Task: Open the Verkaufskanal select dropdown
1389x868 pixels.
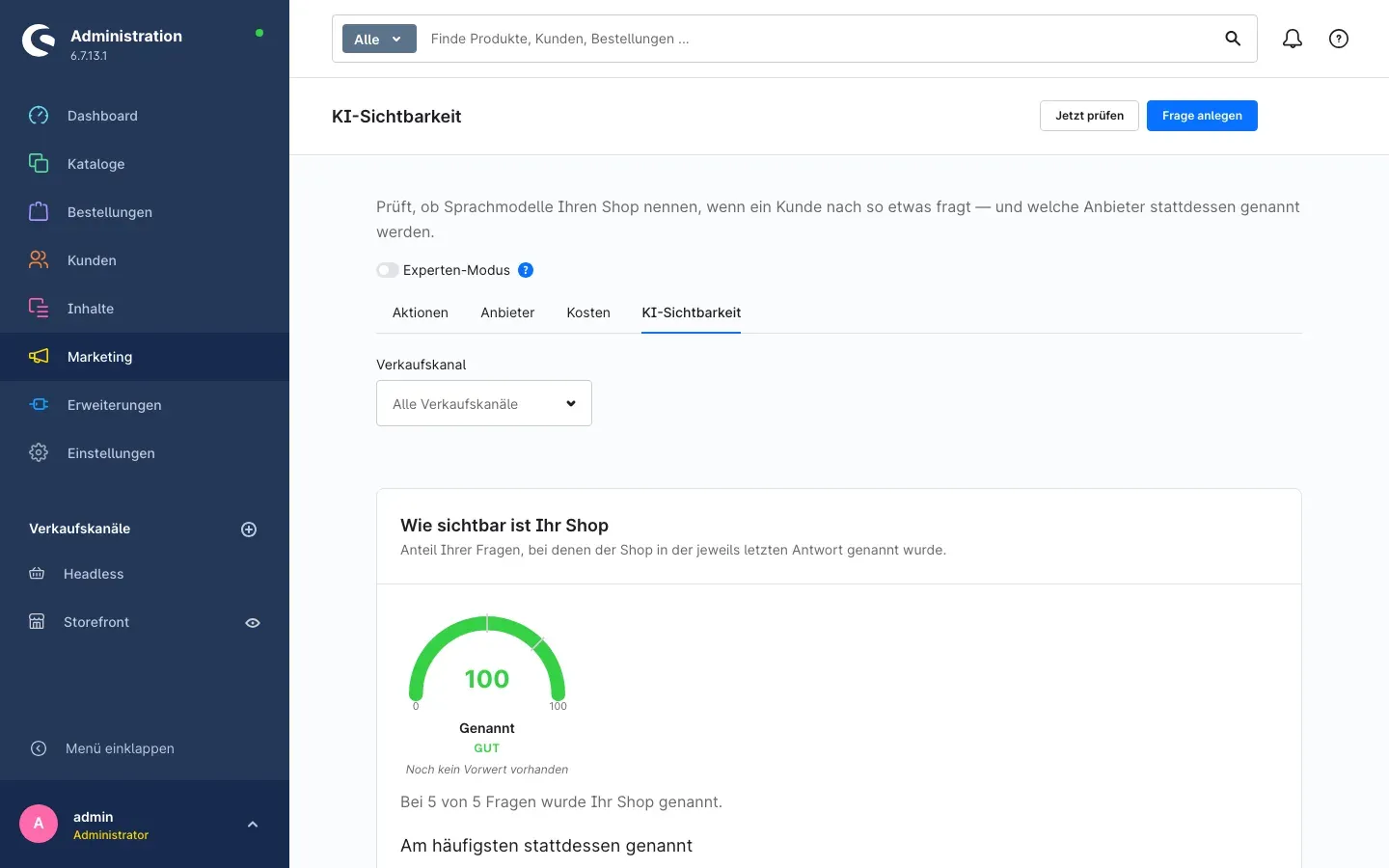Action: pyautogui.click(x=484, y=403)
